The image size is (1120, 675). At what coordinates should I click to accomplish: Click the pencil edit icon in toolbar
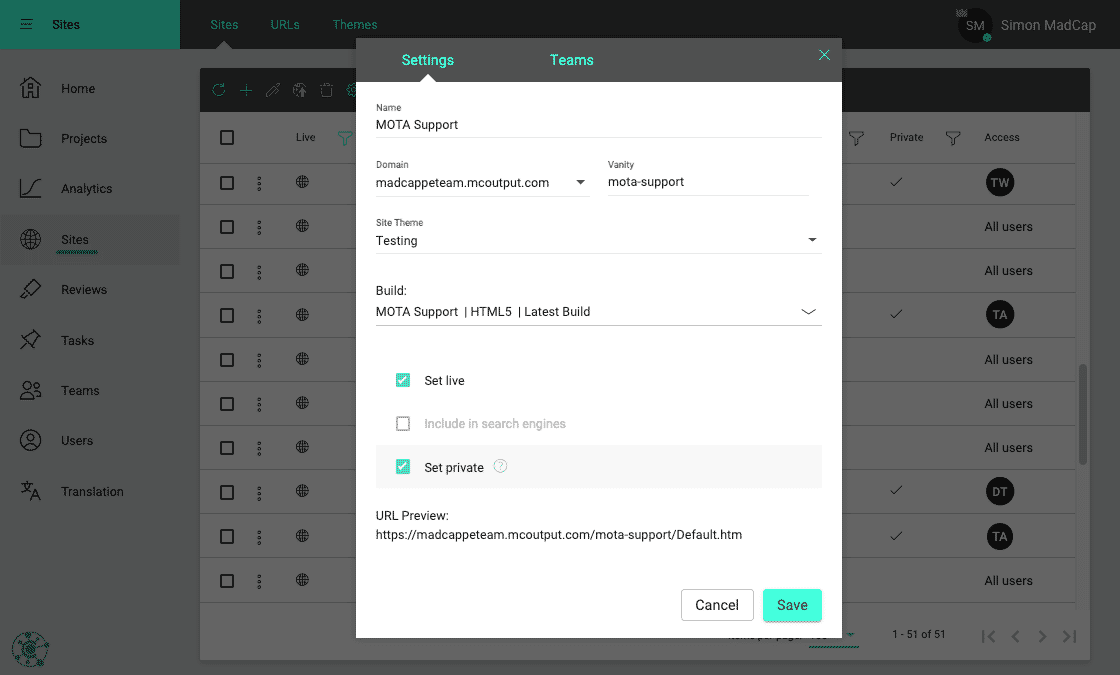(273, 90)
